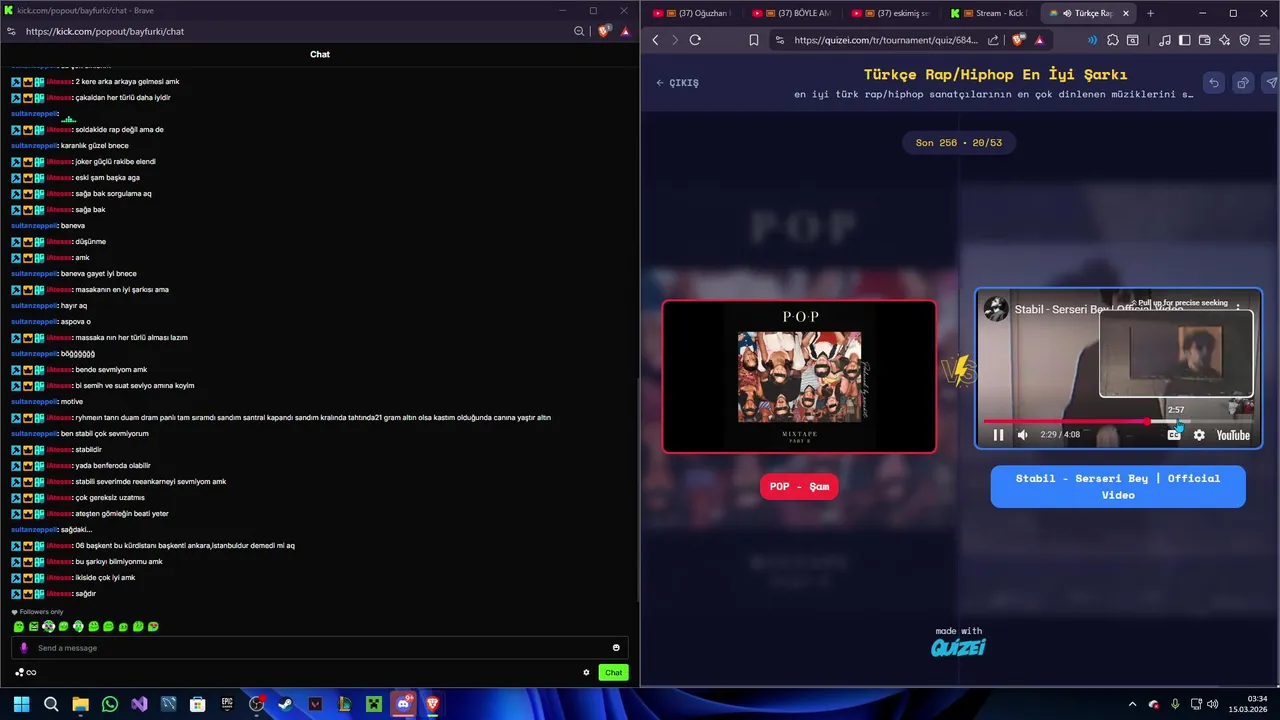1280x720 pixels.
Task: Open the Windows Start menu
Action: point(21,704)
